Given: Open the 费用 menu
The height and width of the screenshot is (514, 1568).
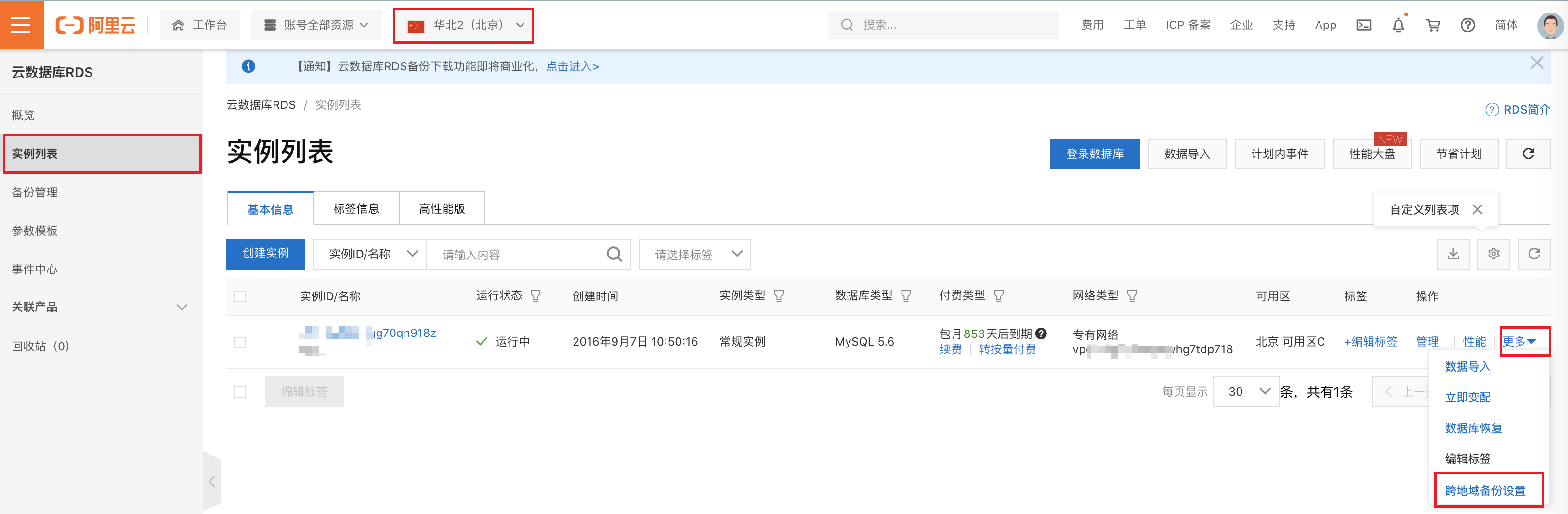Looking at the screenshot, I should [x=1092, y=25].
